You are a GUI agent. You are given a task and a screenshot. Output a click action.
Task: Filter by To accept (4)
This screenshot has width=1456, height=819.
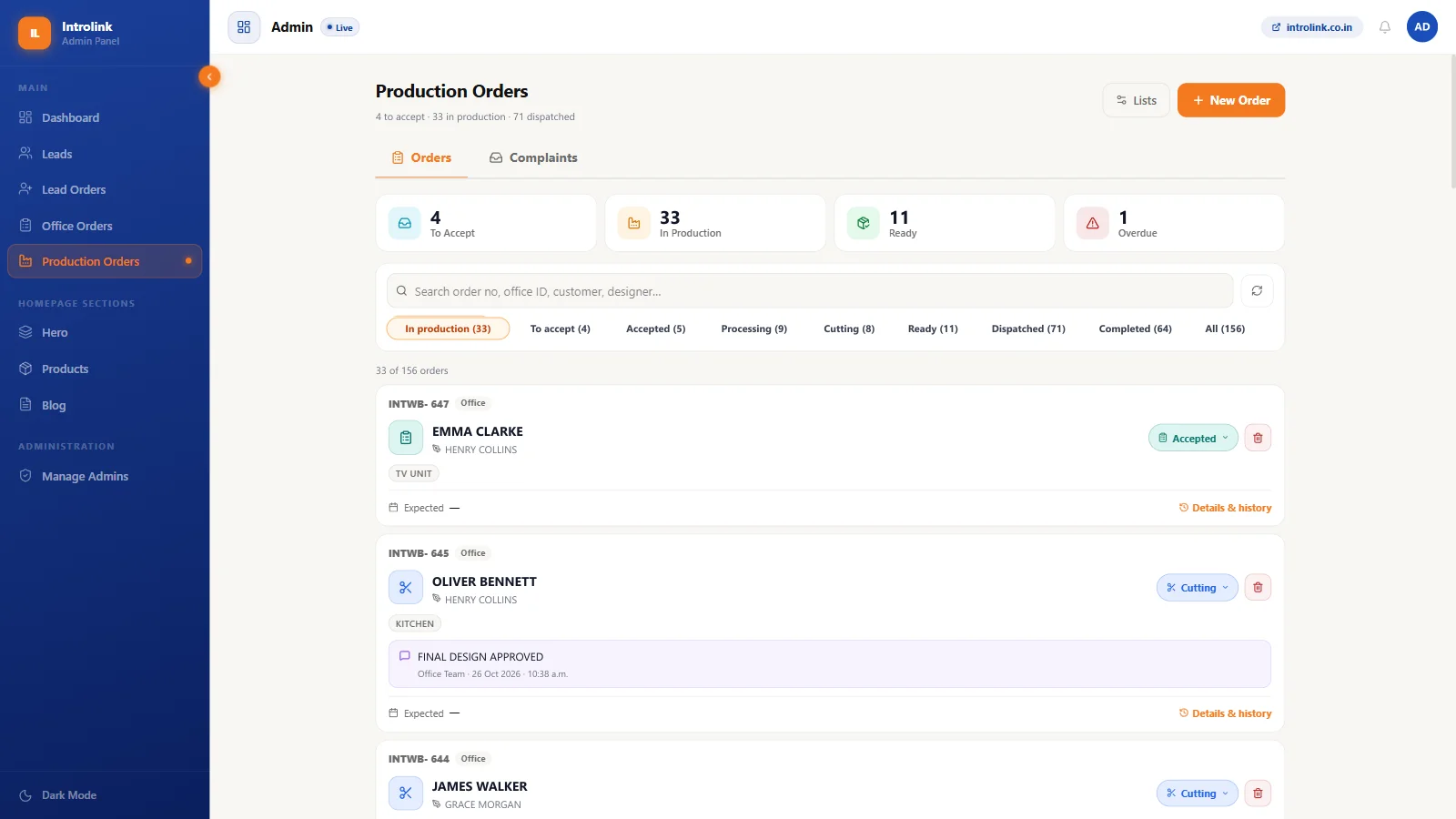coord(561,329)
